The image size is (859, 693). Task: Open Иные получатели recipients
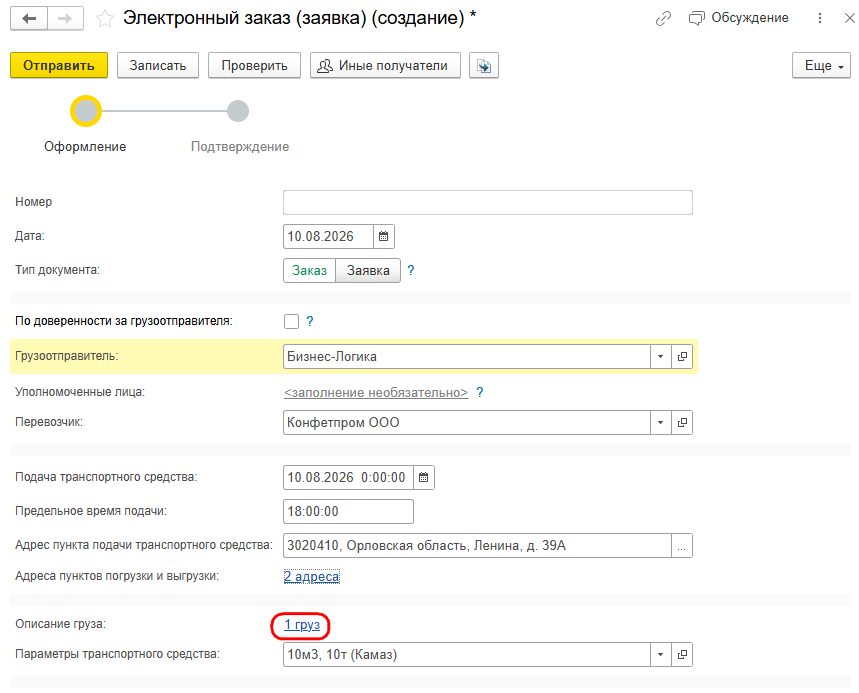pyautogui.click(x=385, y=65)
